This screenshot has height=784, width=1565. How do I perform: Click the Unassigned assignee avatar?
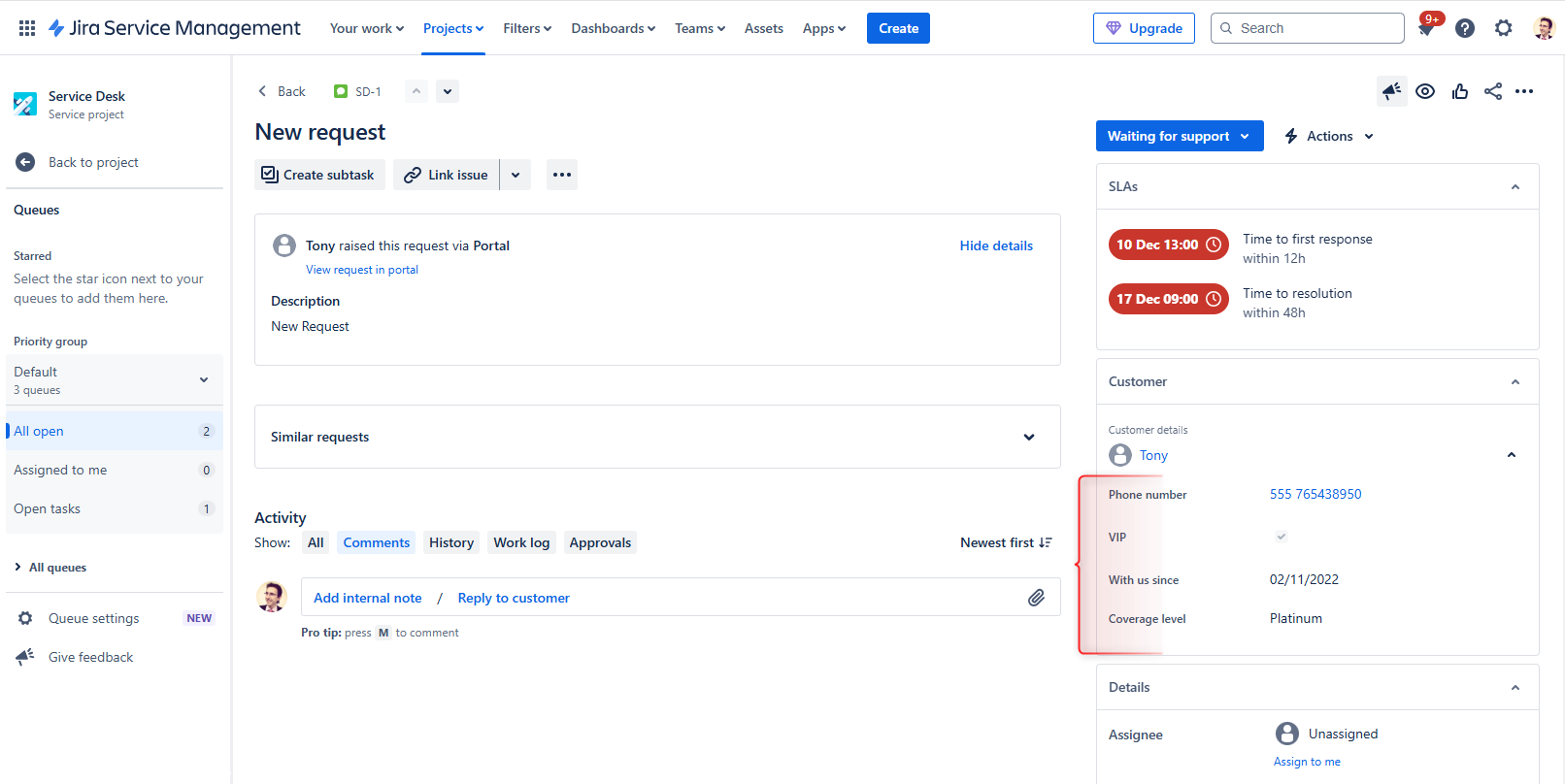point(1287,734)
